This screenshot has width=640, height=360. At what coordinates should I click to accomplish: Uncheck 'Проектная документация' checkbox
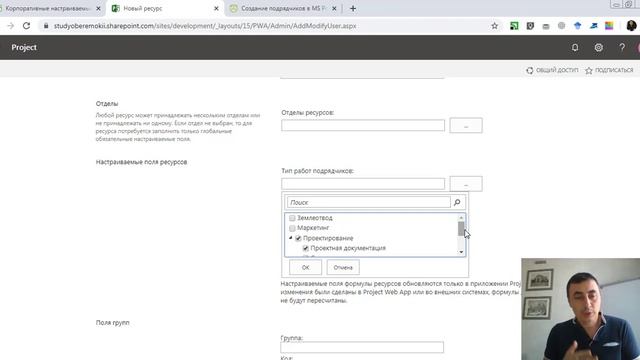306,248
